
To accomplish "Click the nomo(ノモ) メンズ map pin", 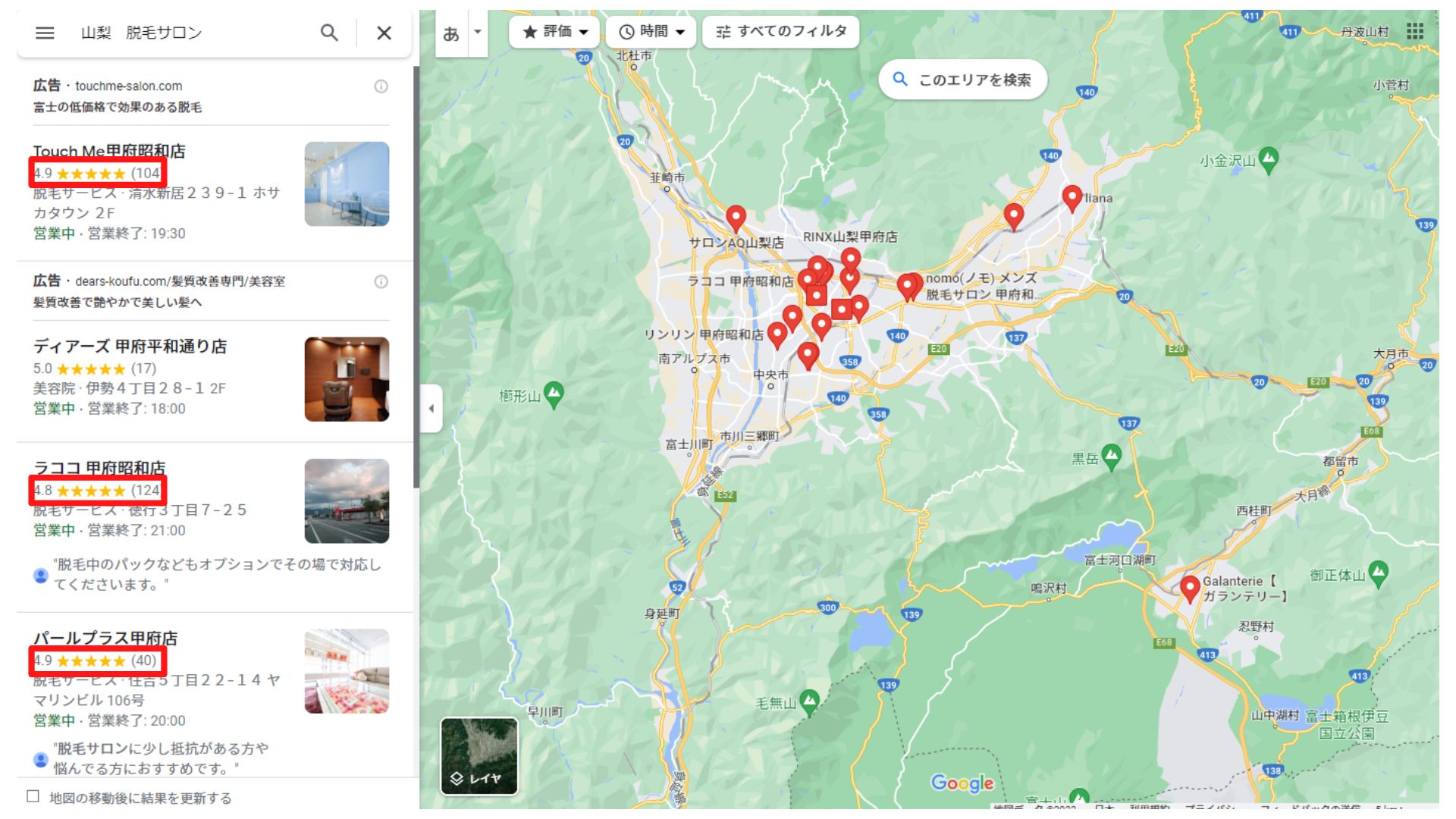I will click(909, 287).
